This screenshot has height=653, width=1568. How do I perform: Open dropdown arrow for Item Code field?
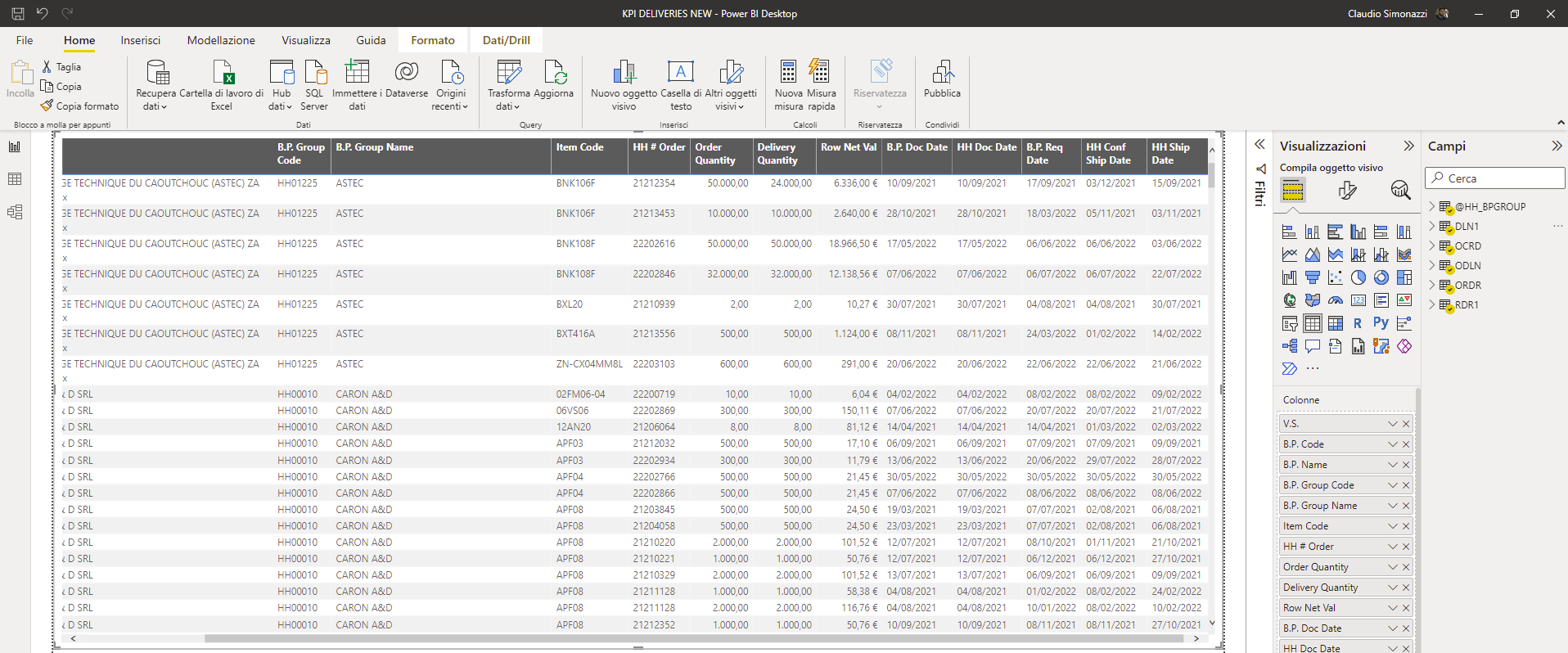click(x=1392, y=526)
